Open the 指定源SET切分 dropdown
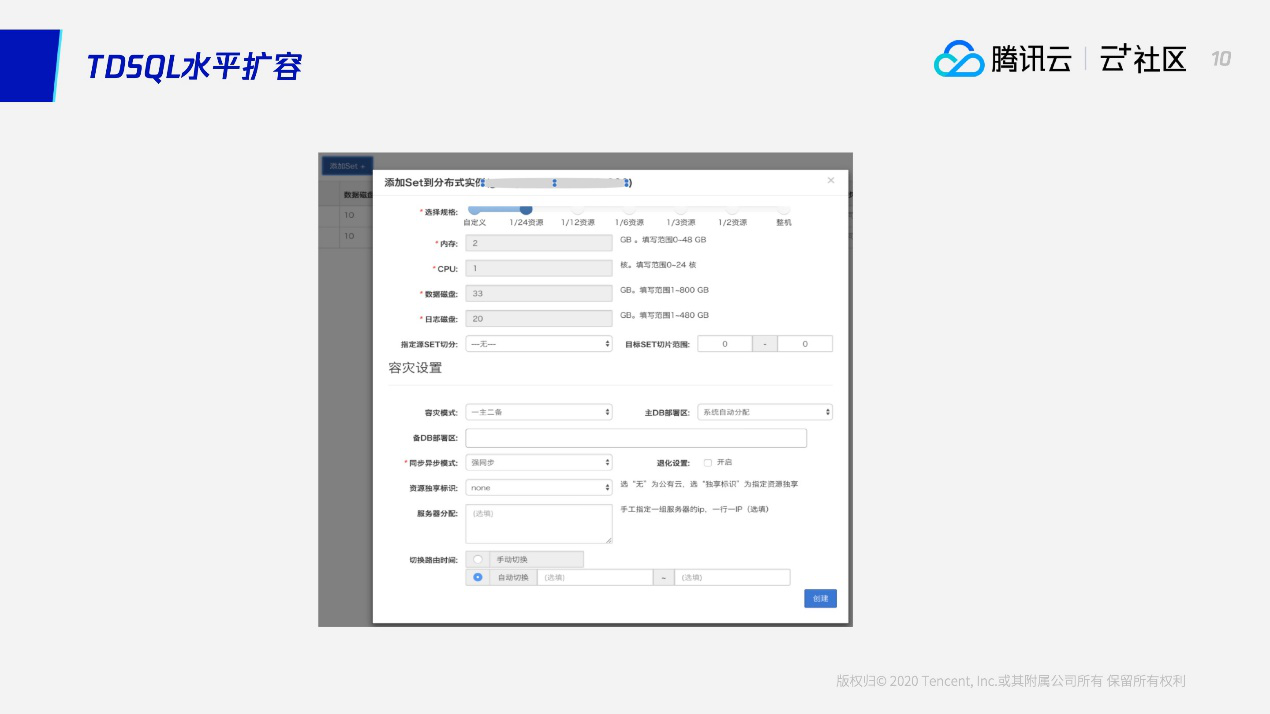The width and height of the screenshot is (1270, 714). (x=539, y=344)
